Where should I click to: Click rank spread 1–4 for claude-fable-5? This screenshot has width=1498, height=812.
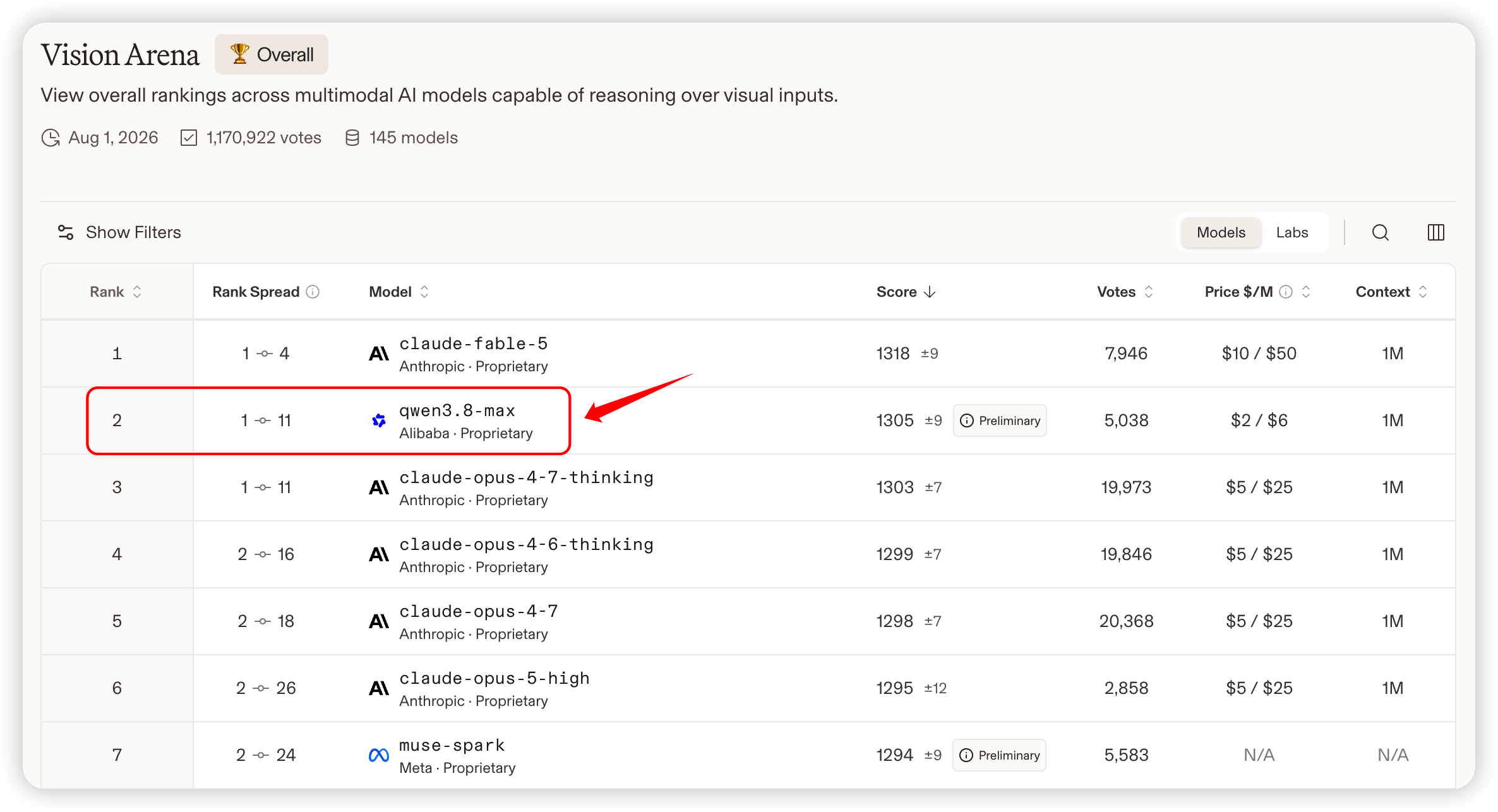(x=266, y=354)
